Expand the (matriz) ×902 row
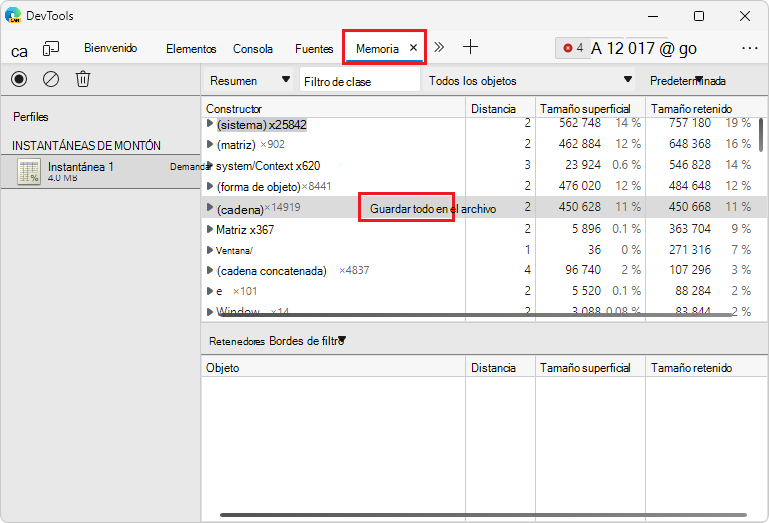This screenshot has width=769, height=523. [x=210, y=144]
